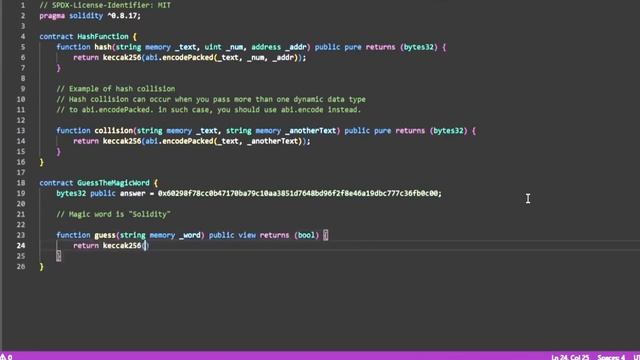Click the return keyword on line 24

coord(86,246)
